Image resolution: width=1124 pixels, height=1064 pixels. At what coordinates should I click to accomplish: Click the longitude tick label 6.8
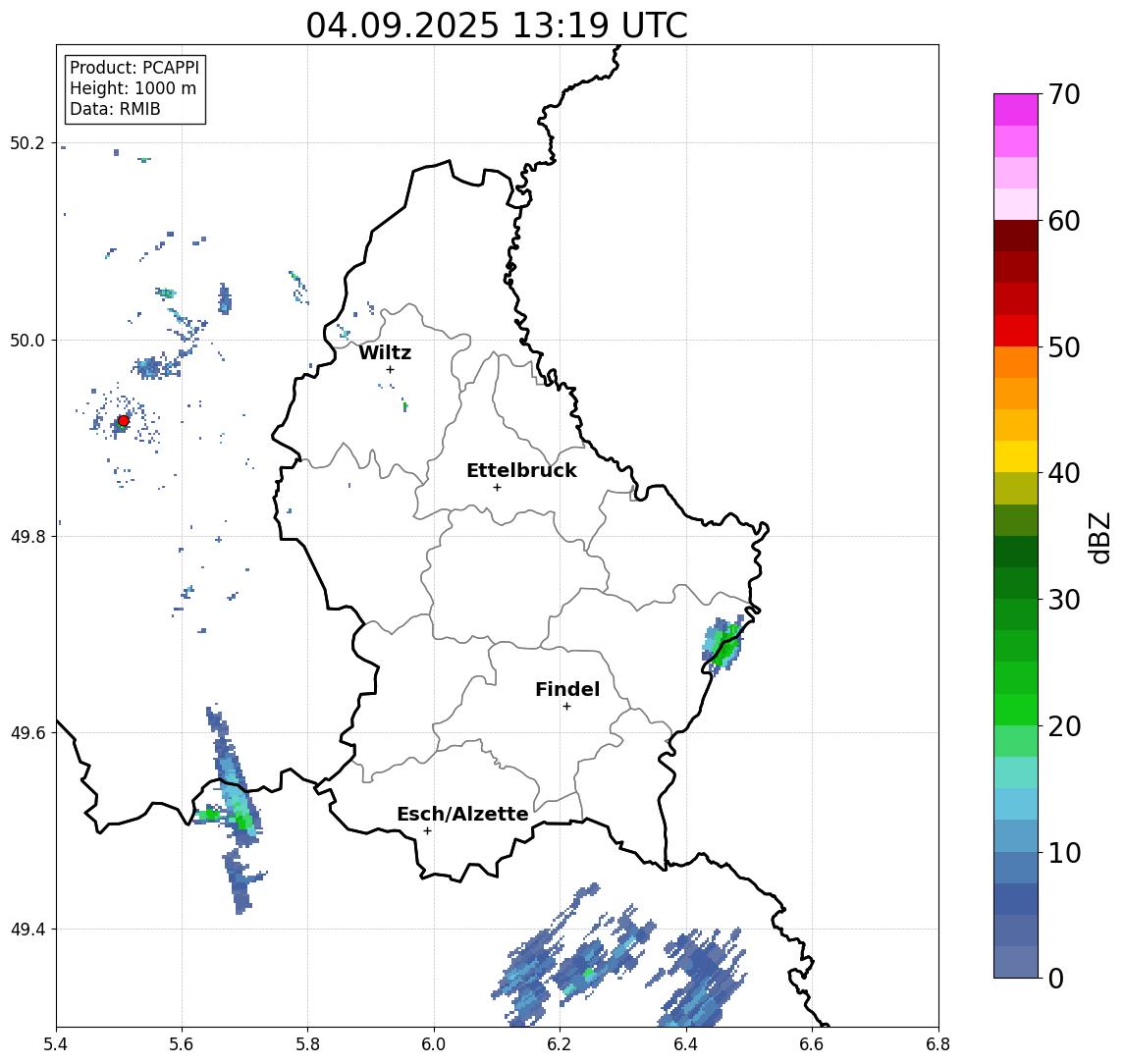pyautogui.click(x=938, y=1044)
